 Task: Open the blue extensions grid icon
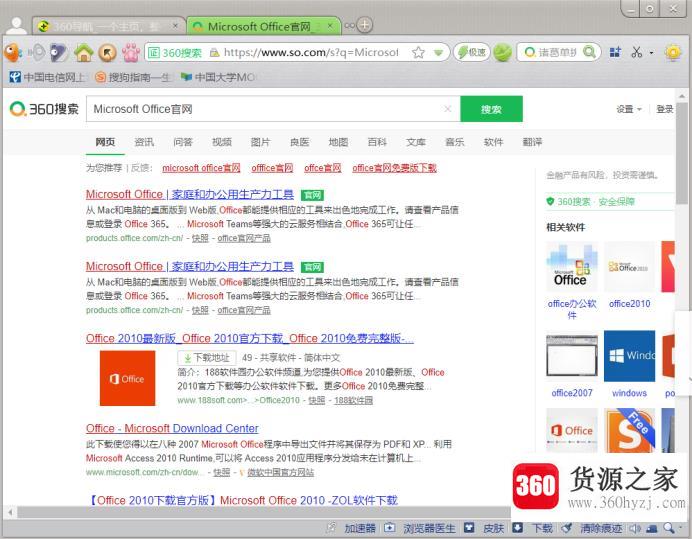[x=615, y=52]
